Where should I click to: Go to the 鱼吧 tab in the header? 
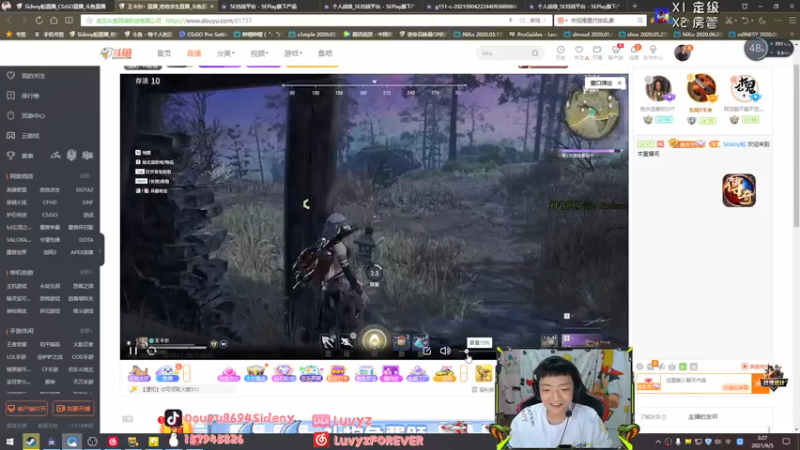pyautogui.click(x=325, y=53)
